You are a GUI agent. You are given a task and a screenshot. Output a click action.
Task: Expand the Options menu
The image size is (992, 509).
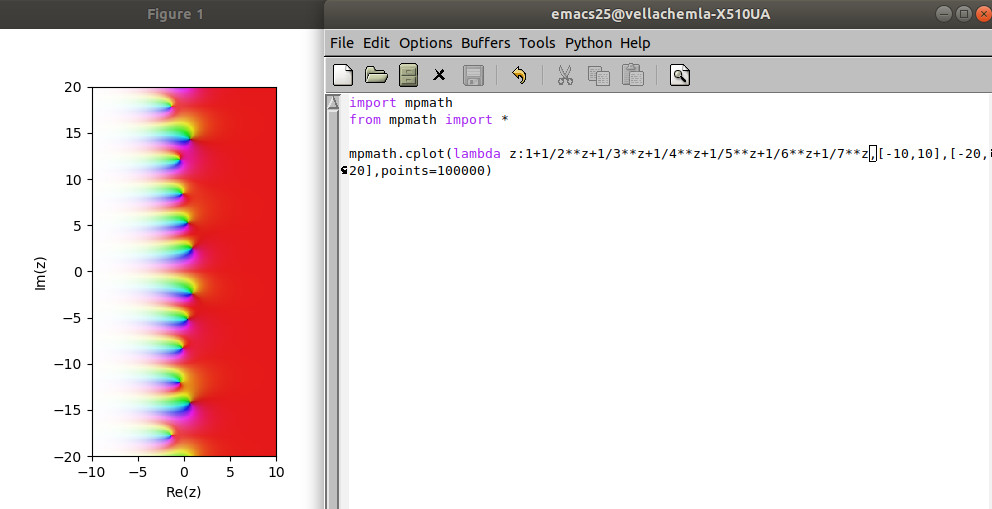[425, 43]
